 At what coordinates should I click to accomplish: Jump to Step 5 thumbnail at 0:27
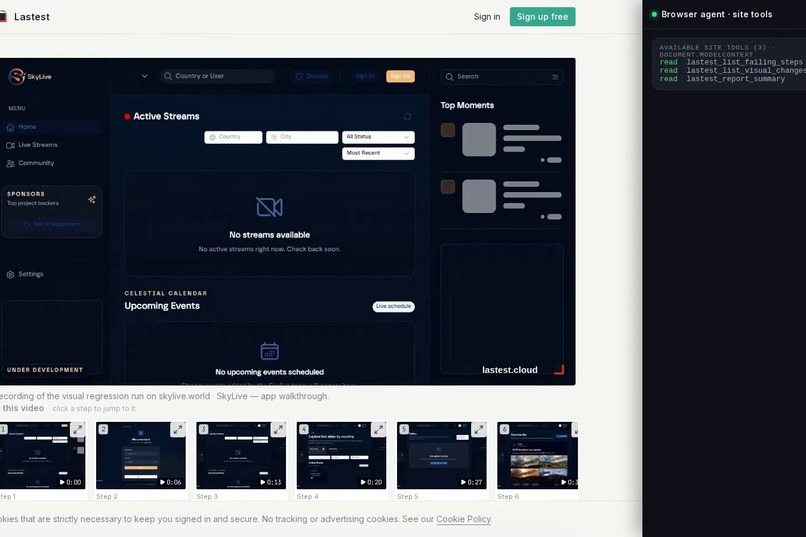click(442, 455)
